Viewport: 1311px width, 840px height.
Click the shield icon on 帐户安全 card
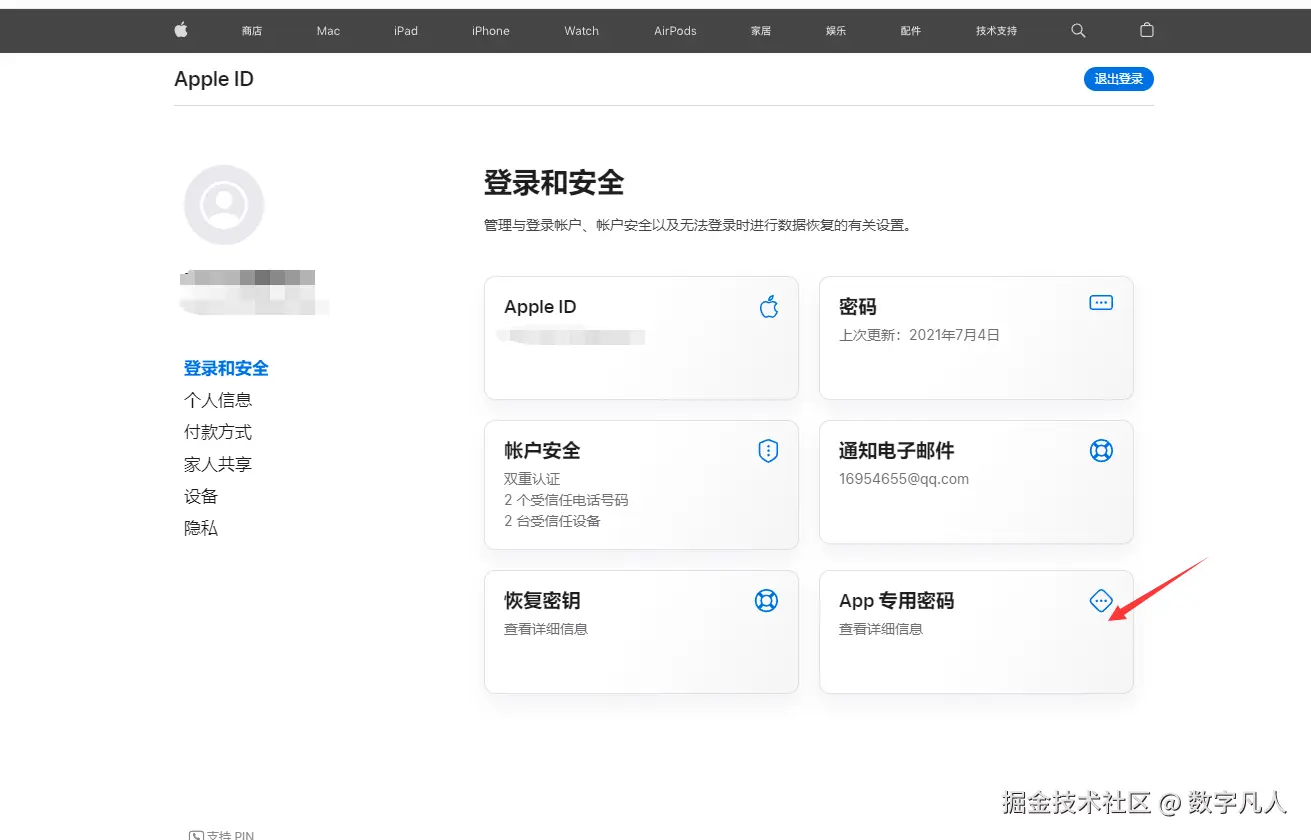pos(767,451)
